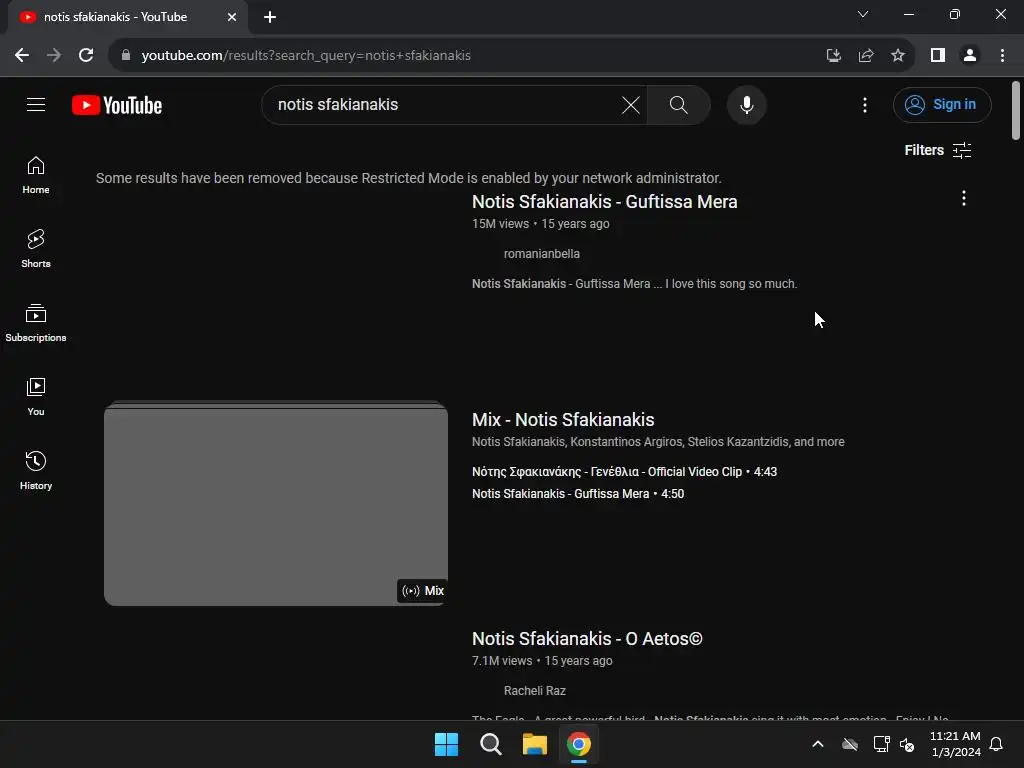
Task: Expand the tab search chevron
Action: (863, 14)
